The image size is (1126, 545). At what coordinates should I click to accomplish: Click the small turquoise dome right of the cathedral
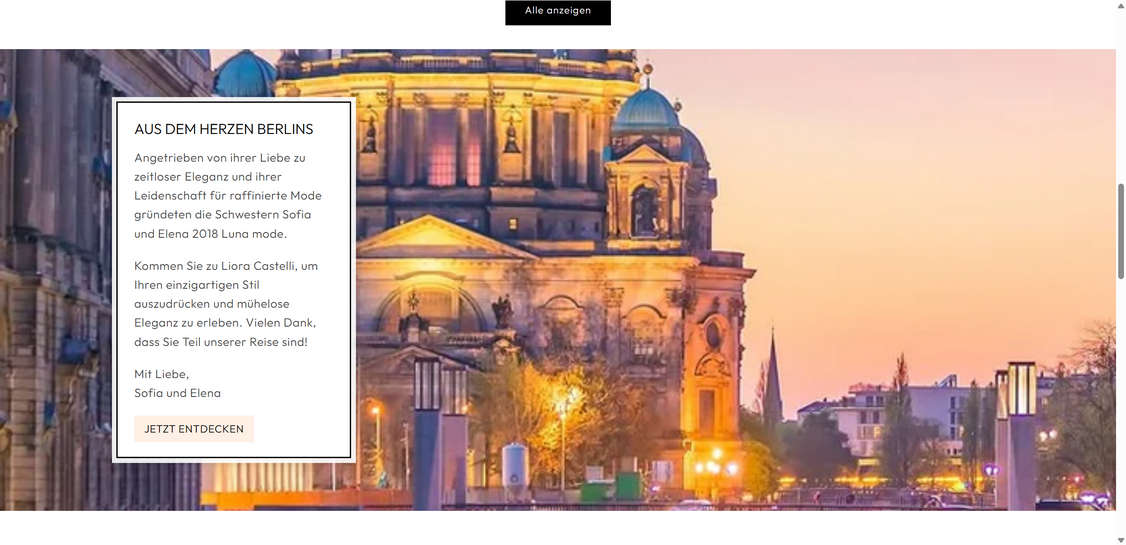647,108
